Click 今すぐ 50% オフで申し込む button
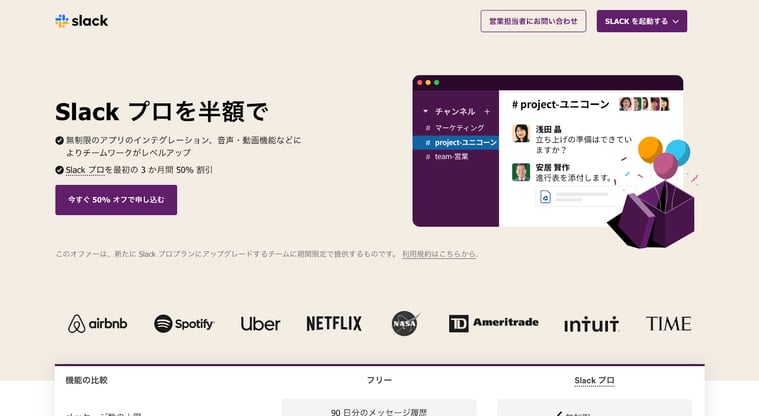Screen dimensions: 759x416 [x=116, y=200]
